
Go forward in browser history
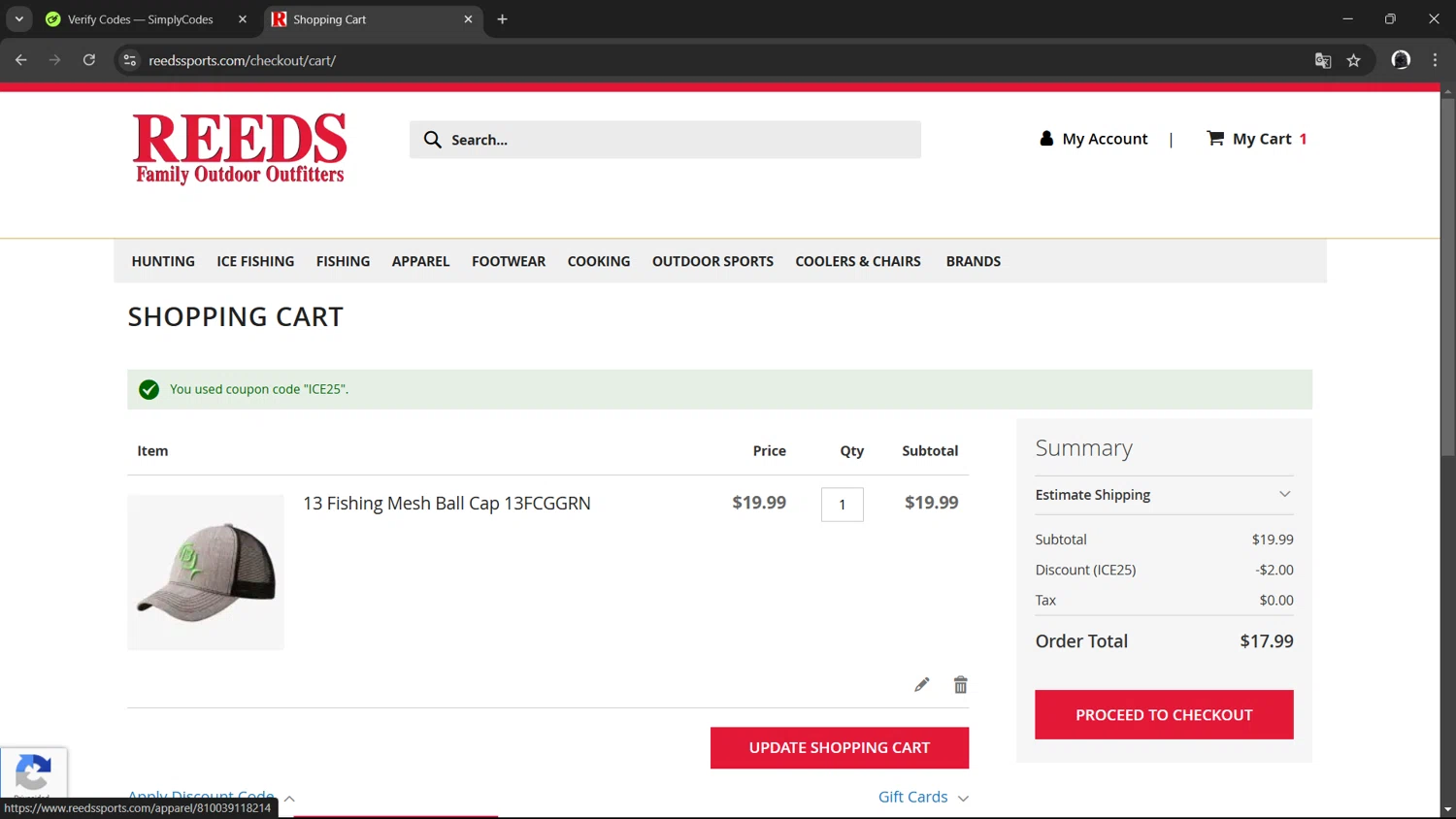click(x=54, y=60)
